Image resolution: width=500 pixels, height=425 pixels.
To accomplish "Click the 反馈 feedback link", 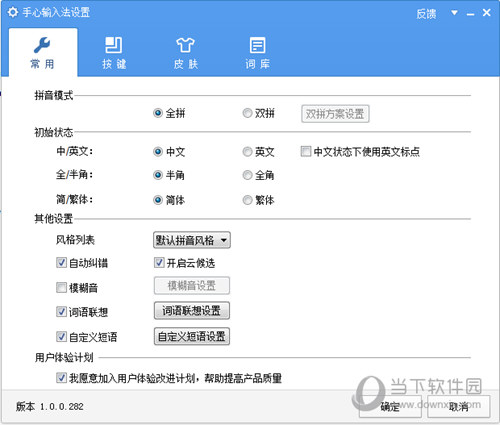I will [426, 14].
